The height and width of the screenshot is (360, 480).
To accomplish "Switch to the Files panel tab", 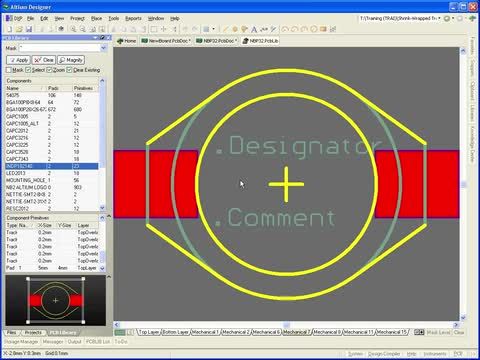I will (x=12, y=332).
